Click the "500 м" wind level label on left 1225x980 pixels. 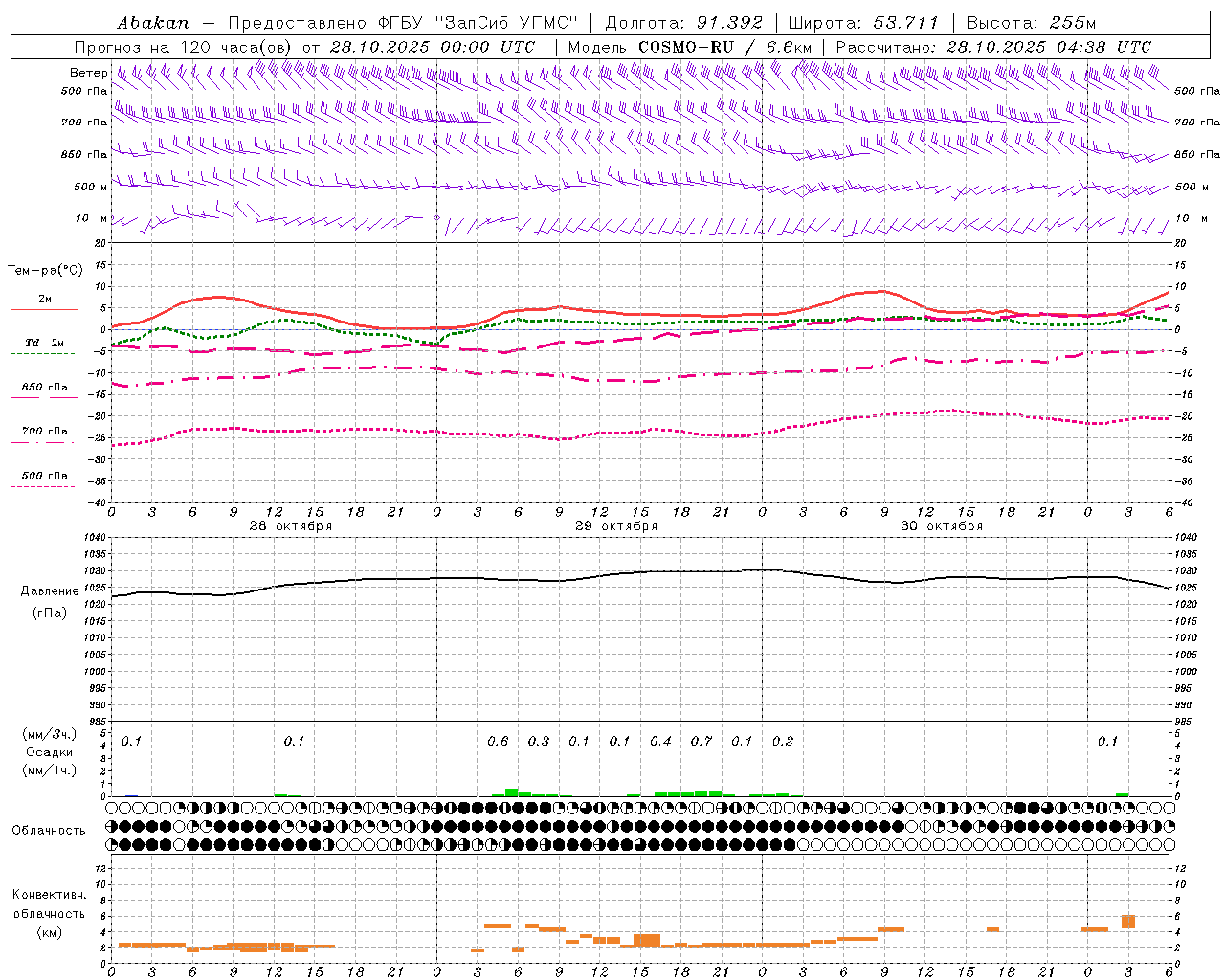91,187
